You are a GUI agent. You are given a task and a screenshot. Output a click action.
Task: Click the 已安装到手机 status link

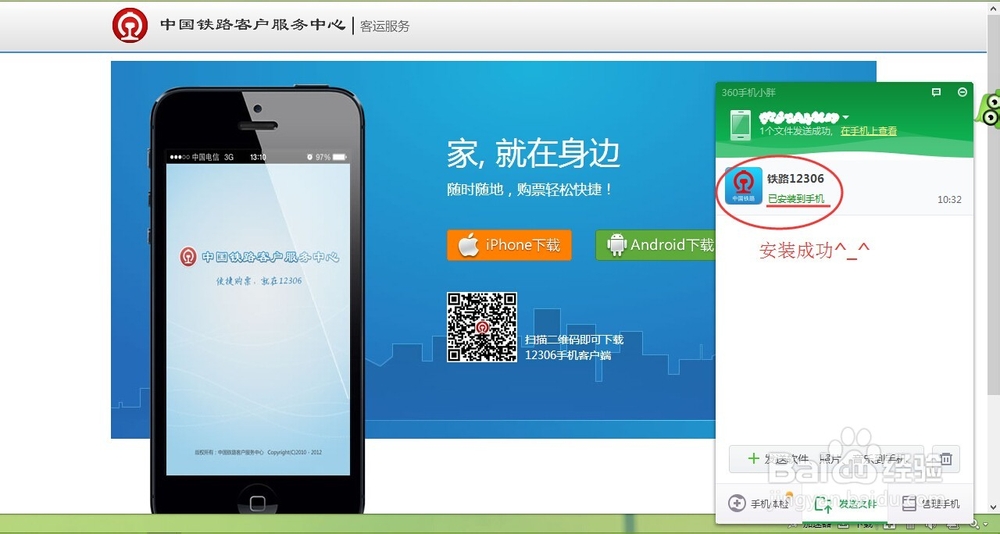click(x=796, y=199)
